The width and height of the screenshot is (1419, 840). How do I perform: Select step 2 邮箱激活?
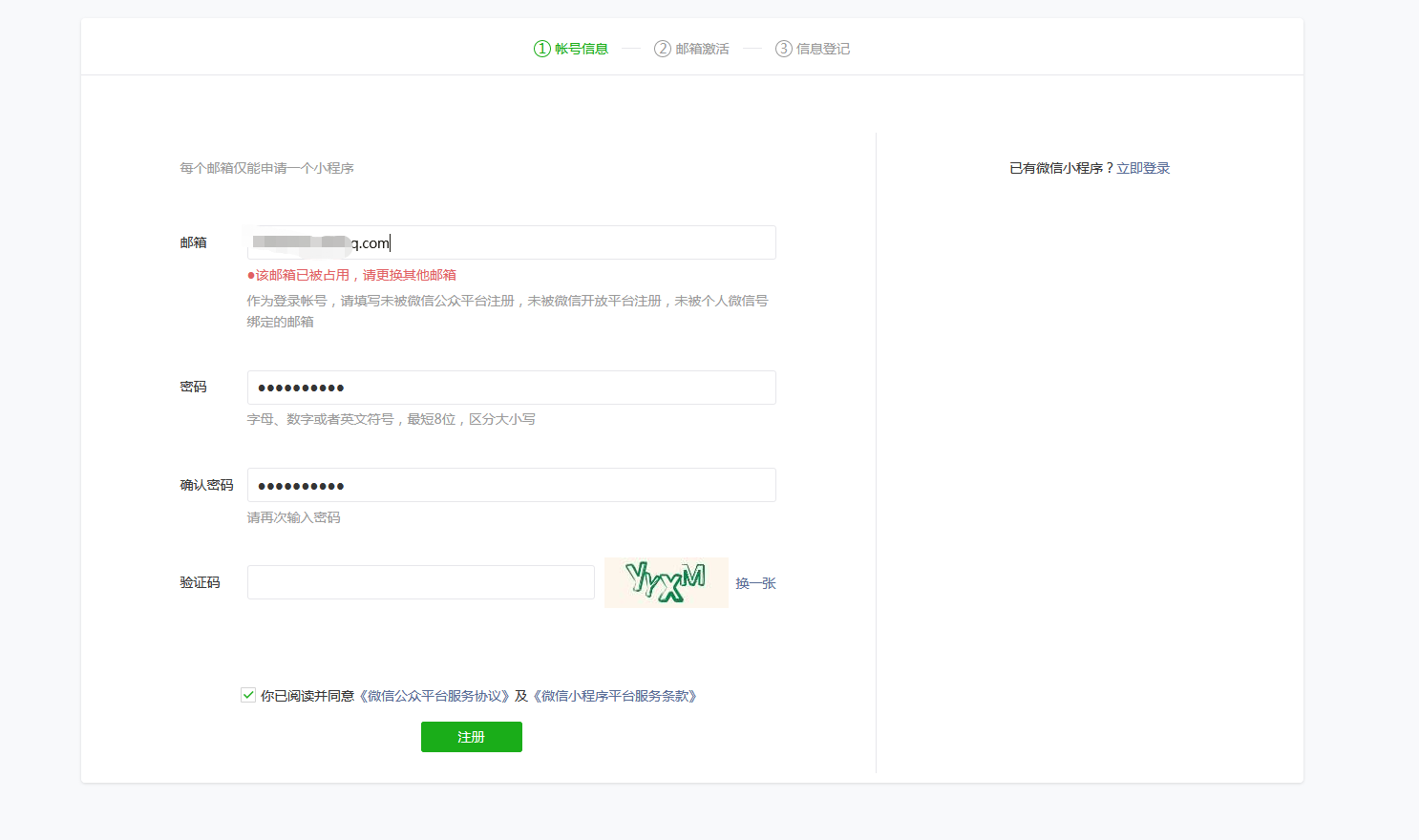pos(691,49)
